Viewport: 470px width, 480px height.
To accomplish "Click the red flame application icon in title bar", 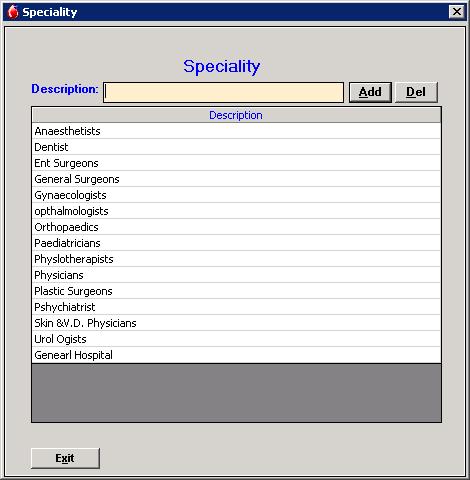I will (x=13, y=12).
